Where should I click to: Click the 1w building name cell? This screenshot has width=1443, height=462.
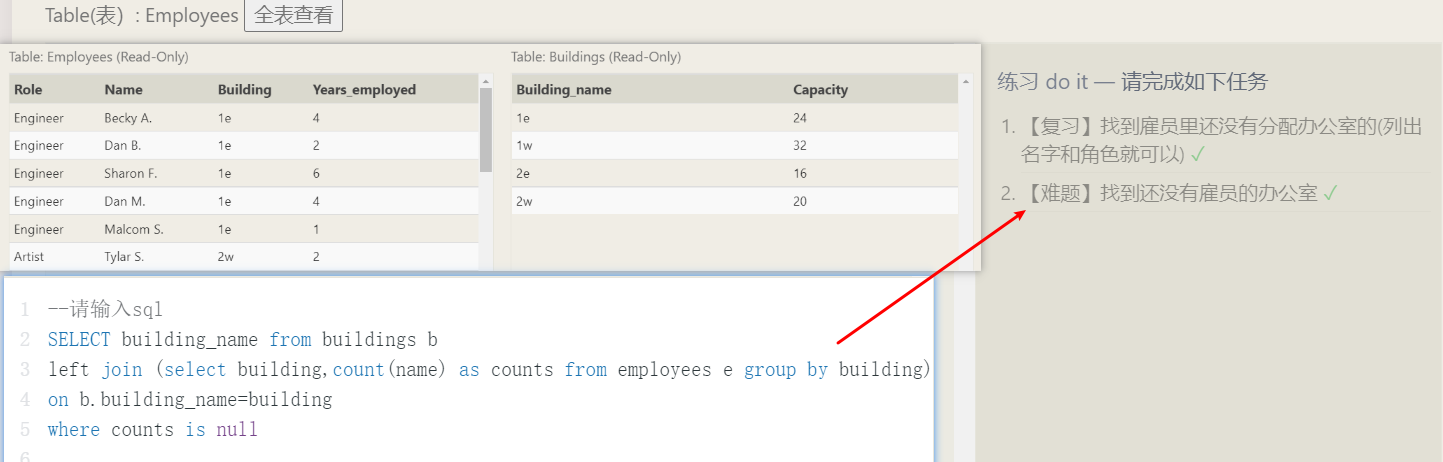click(x=523, y=146)
